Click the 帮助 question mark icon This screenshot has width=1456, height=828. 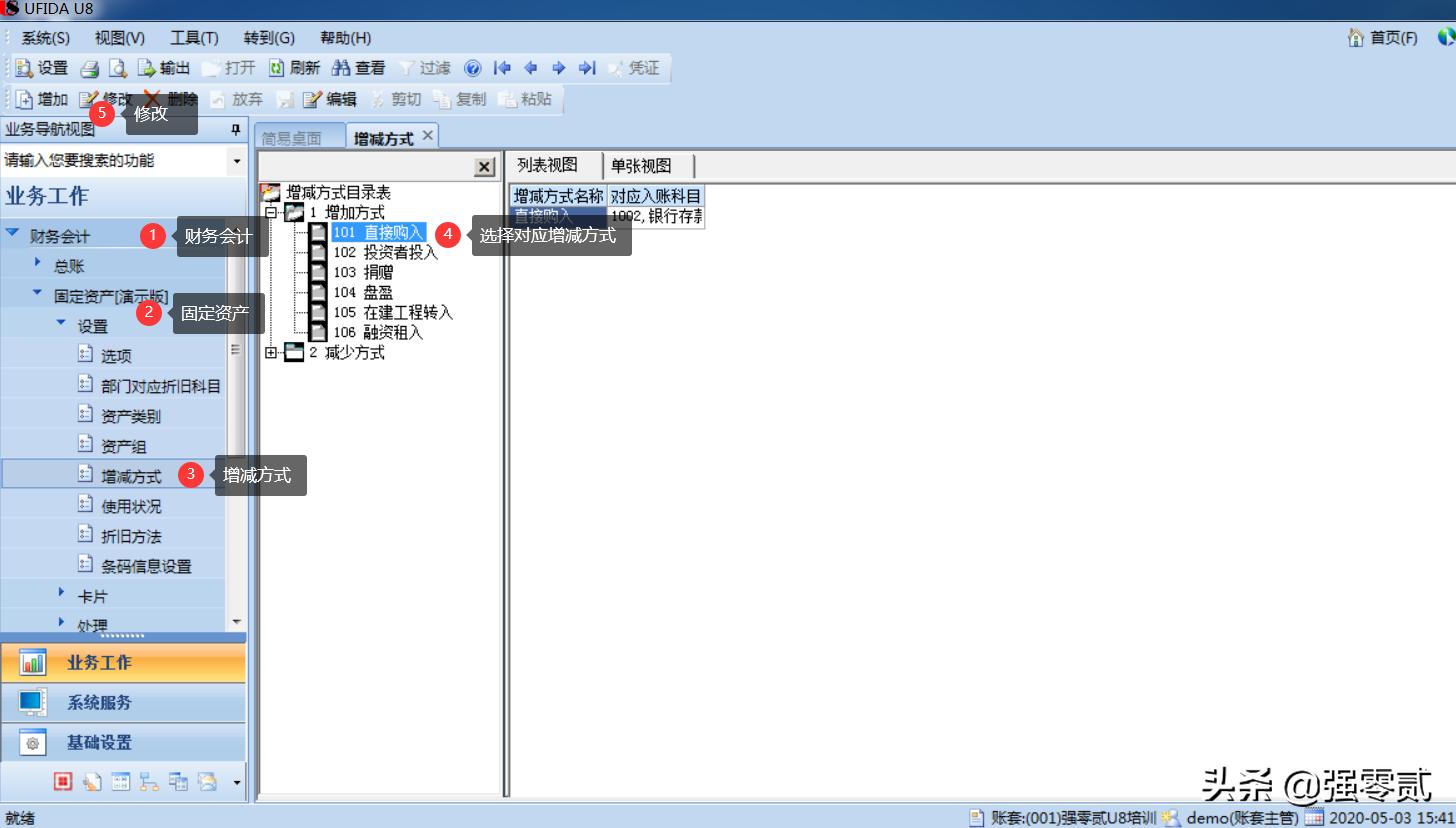click(x=472, y=67)
